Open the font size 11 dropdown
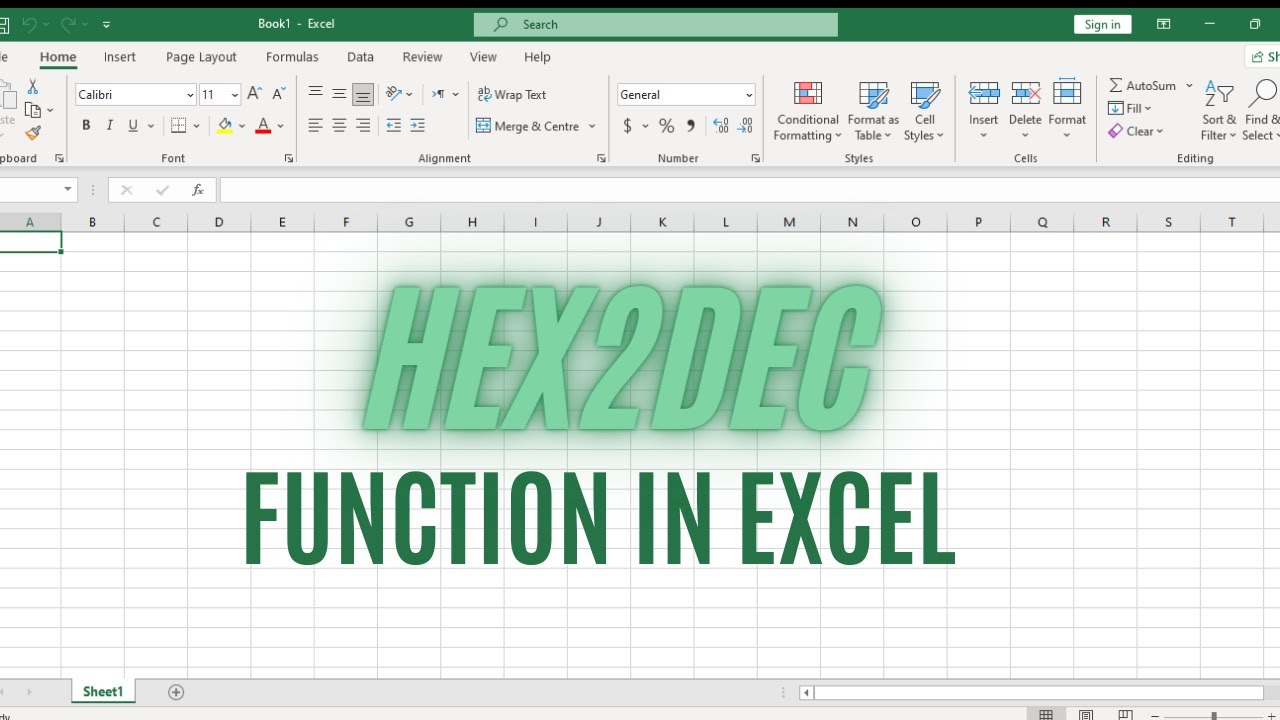The height and width of the screenshot is (720, 1280). pyautogui.click(x=235, y=95)
